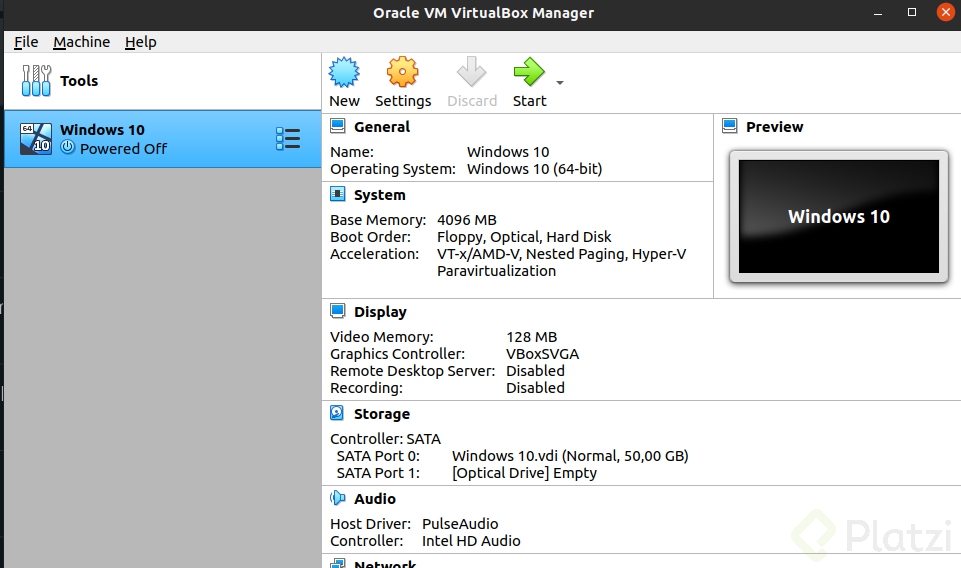Open the Help menu
The image size is (961, 568).
point(140,42)
